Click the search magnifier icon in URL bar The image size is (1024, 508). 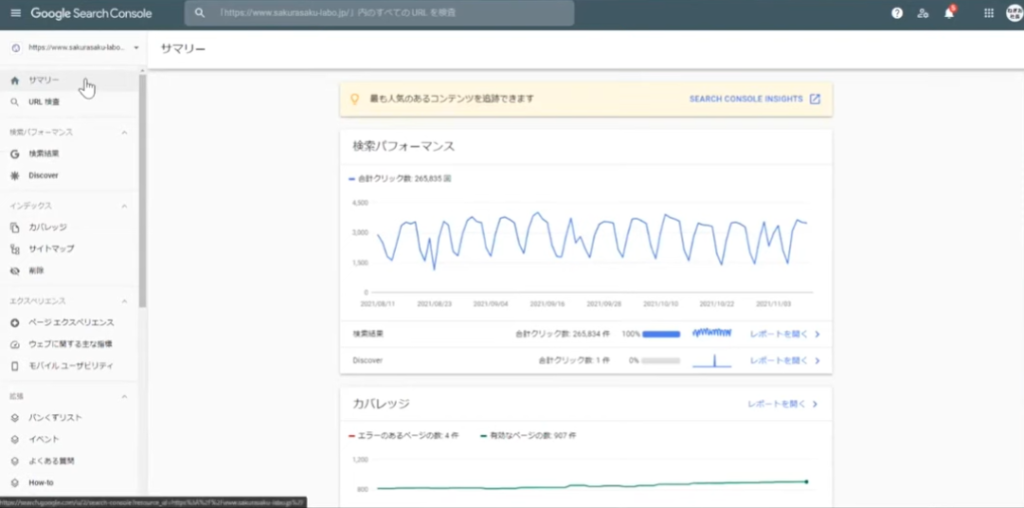pyautogui.click(x=200, y=13)
